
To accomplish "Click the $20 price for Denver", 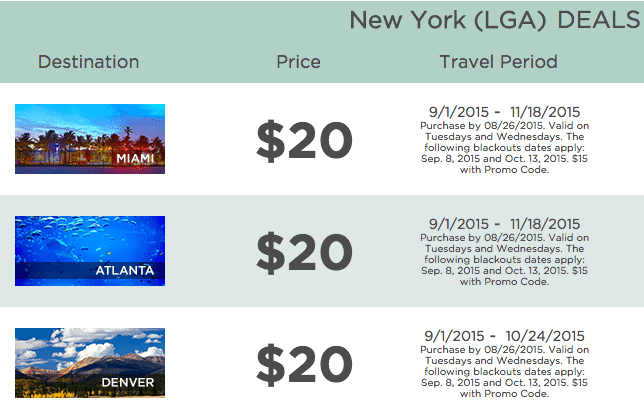I will [x=304, y=365].
